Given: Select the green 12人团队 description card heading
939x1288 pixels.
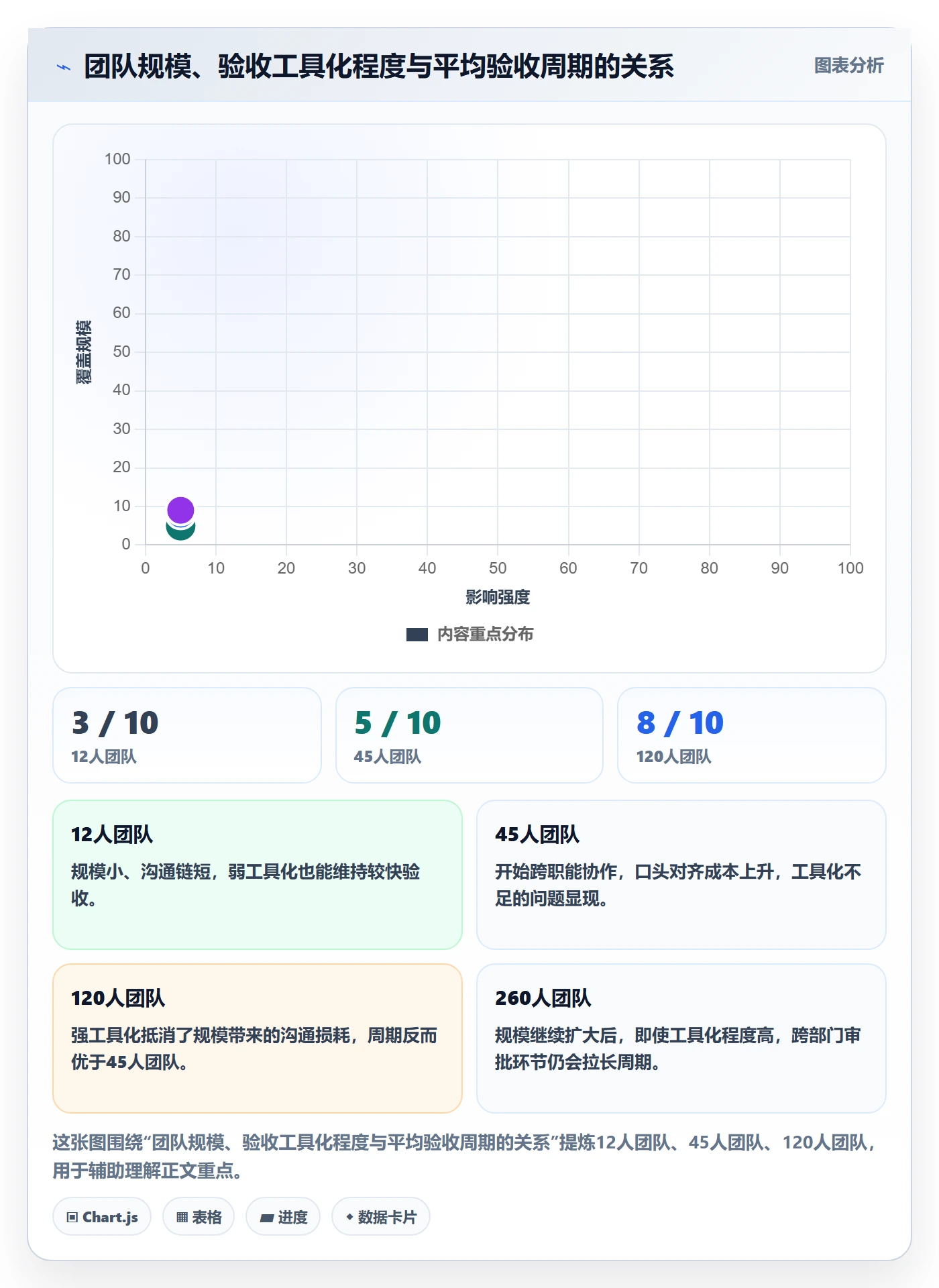Looking at the screenshot, I should pyautogui.click(x=112, y=835).
